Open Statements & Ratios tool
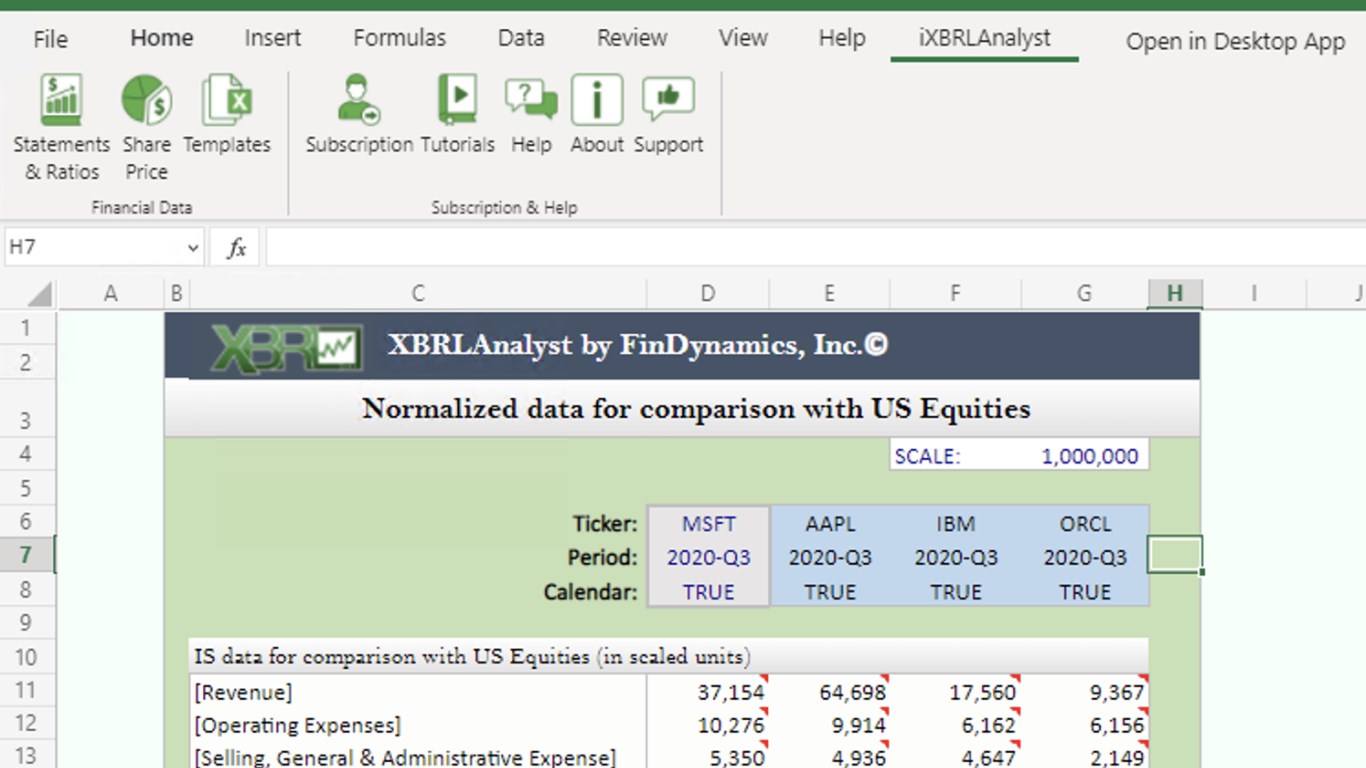 click(x=61, y=128)
